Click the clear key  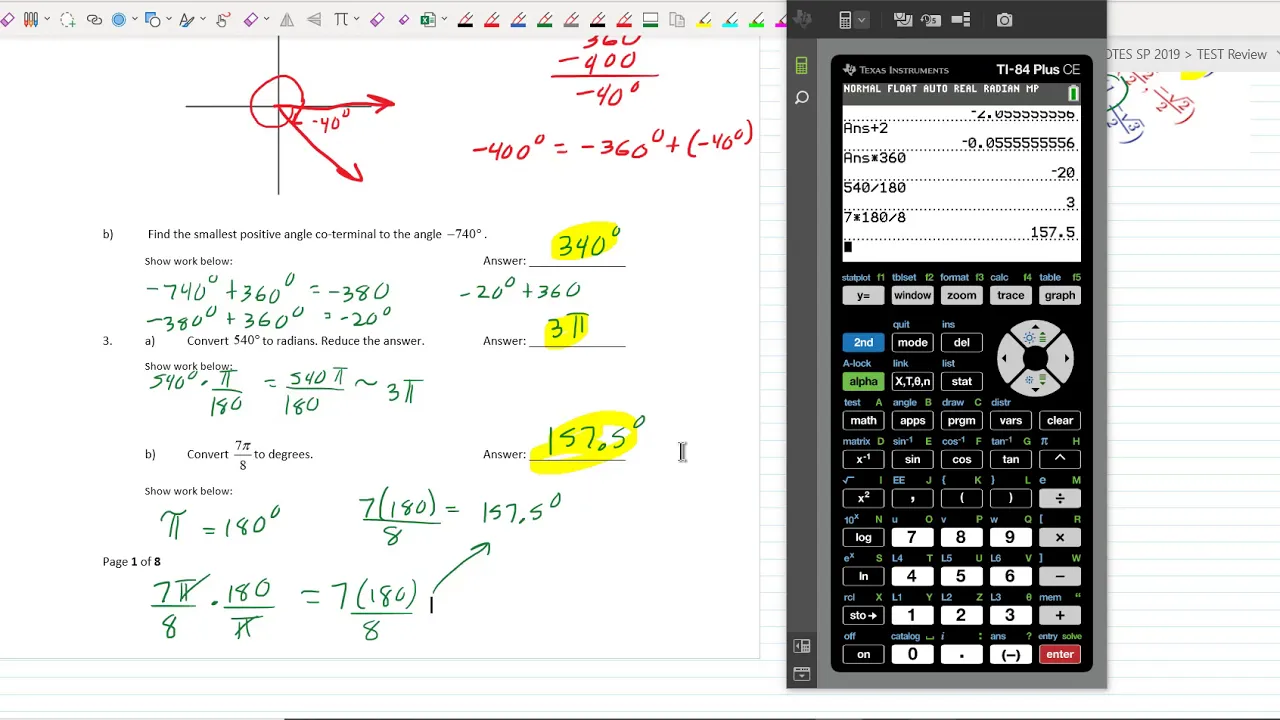coord(1059,420)
